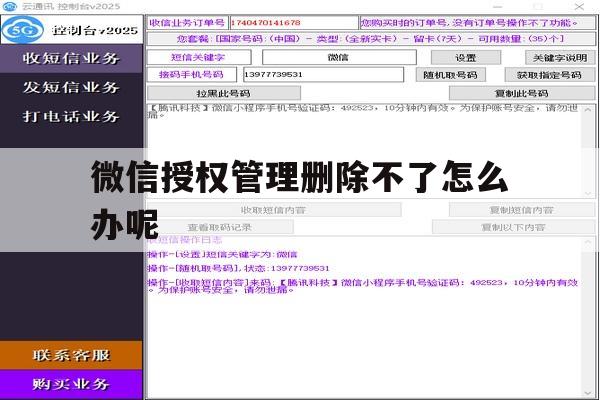This screenshot has height=400, width=600.
Task: Switch to 发短信业务 section
Action: point(71,87)
